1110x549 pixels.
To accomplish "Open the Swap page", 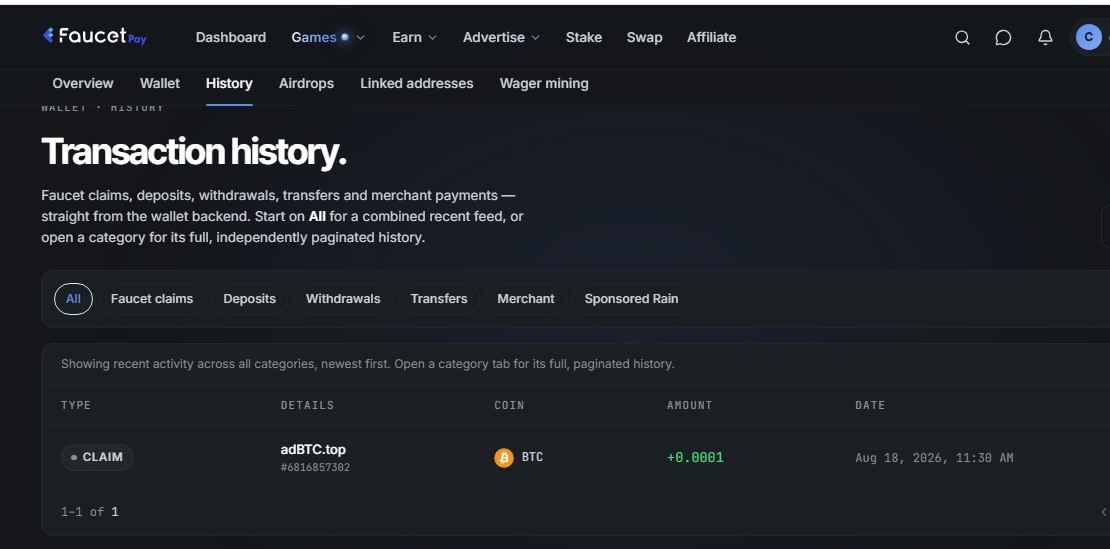I will point(644,37).
